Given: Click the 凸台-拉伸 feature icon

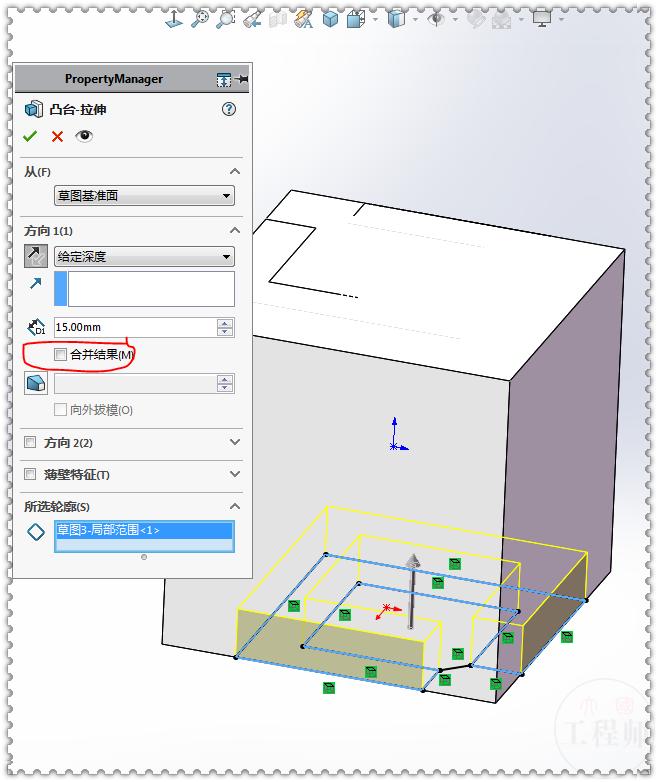Looking at the screenshot, I should pyautogui.click(x=34, y=109).
